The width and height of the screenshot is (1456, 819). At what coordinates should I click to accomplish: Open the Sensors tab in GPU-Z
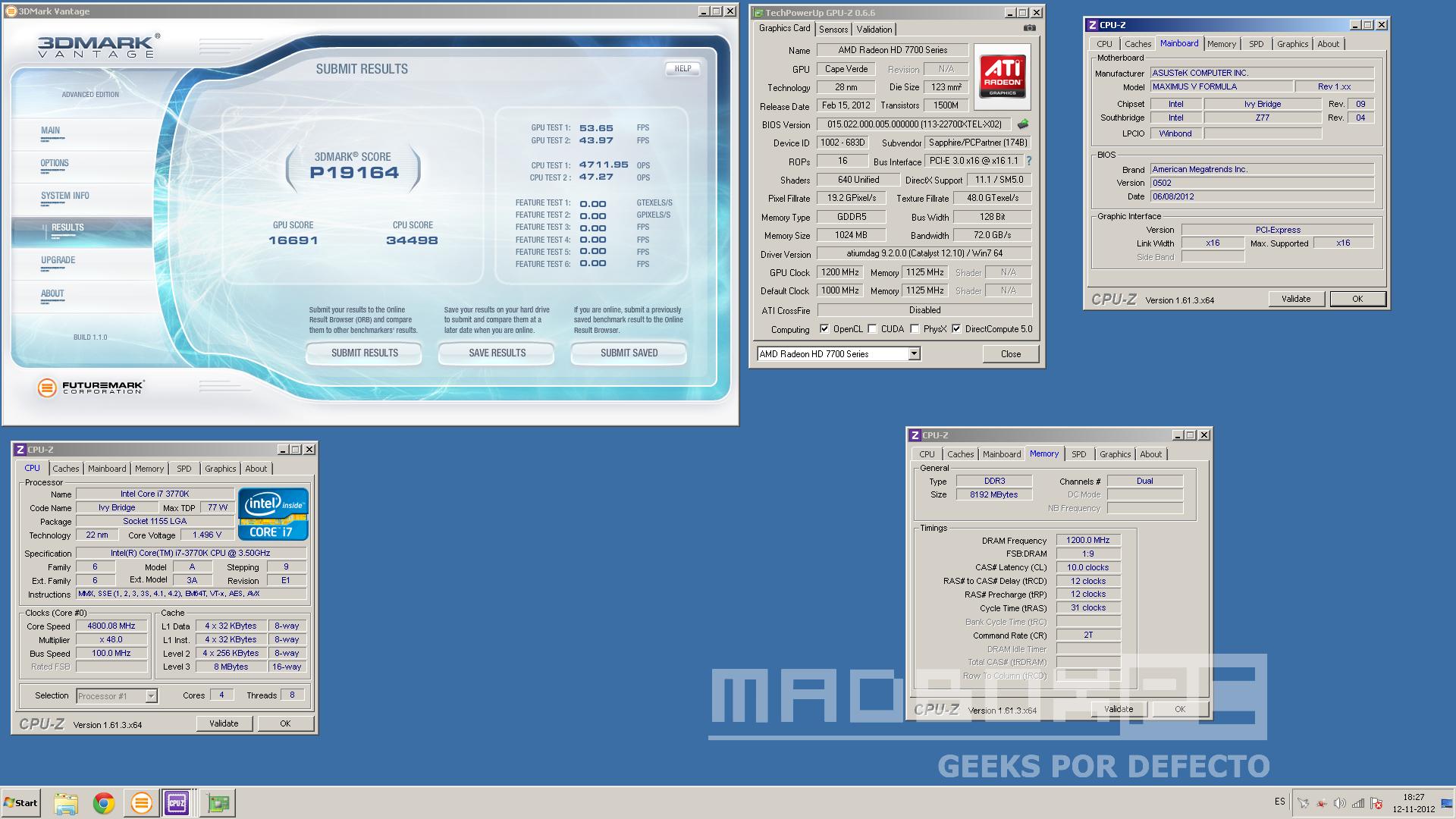click(x=833, y=30)
